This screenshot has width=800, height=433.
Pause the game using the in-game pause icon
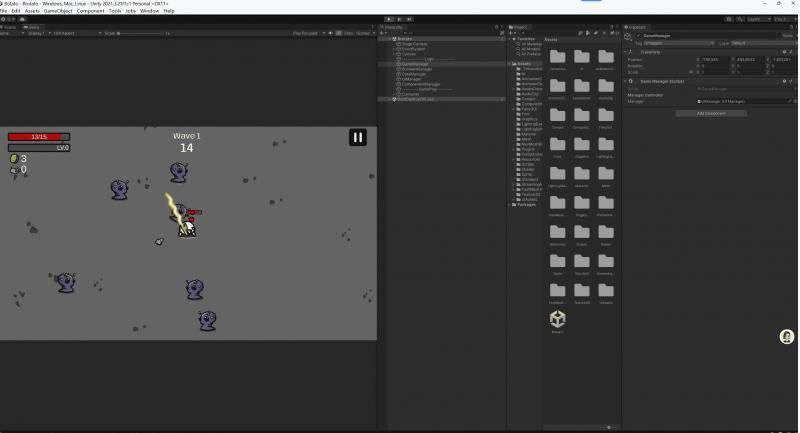[x=358, y=137]
